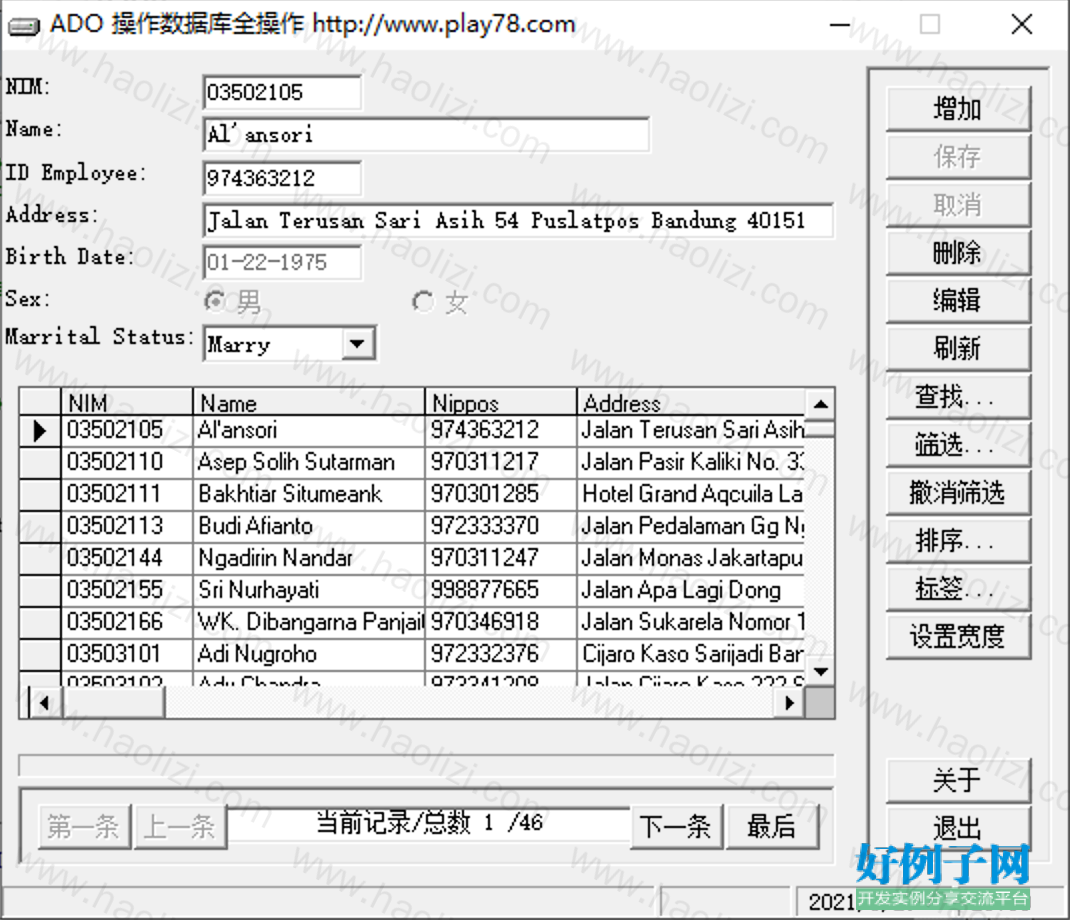
Task: Open the 筛选... filter dialog
Action: pyautogui.click(x=958, y=445)
